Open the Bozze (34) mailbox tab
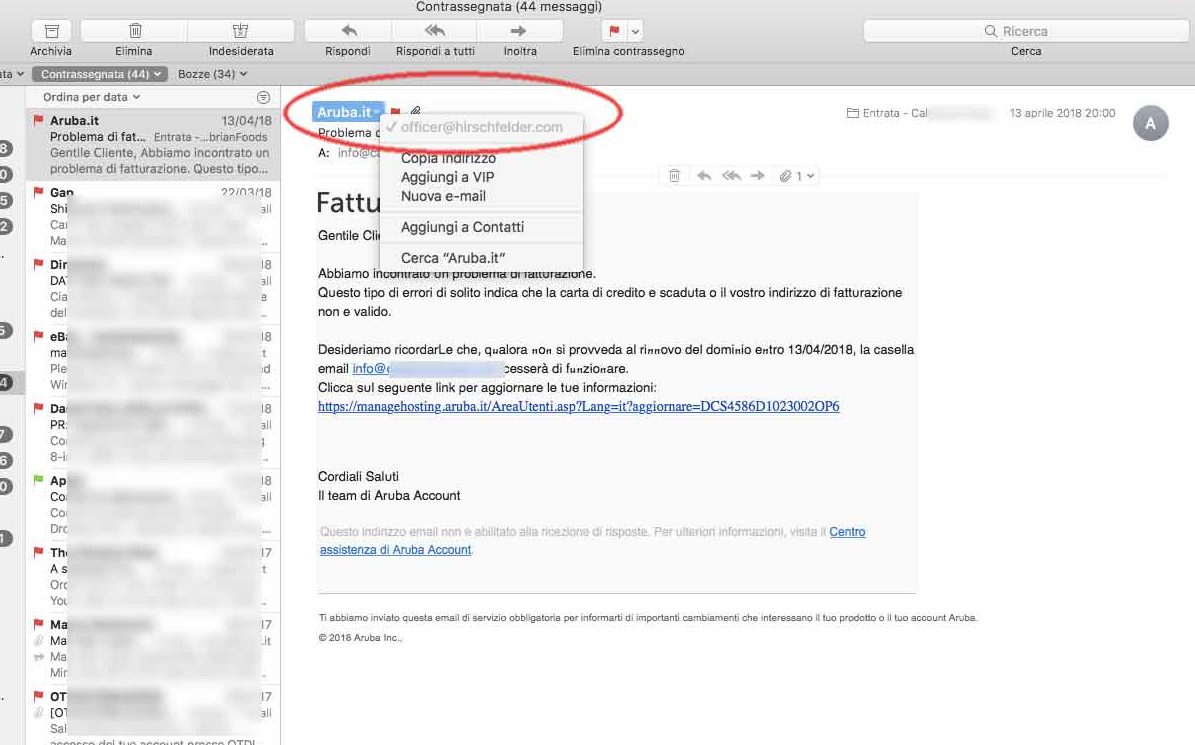Viewport: 1195px width, 745px height. point(212,74)
